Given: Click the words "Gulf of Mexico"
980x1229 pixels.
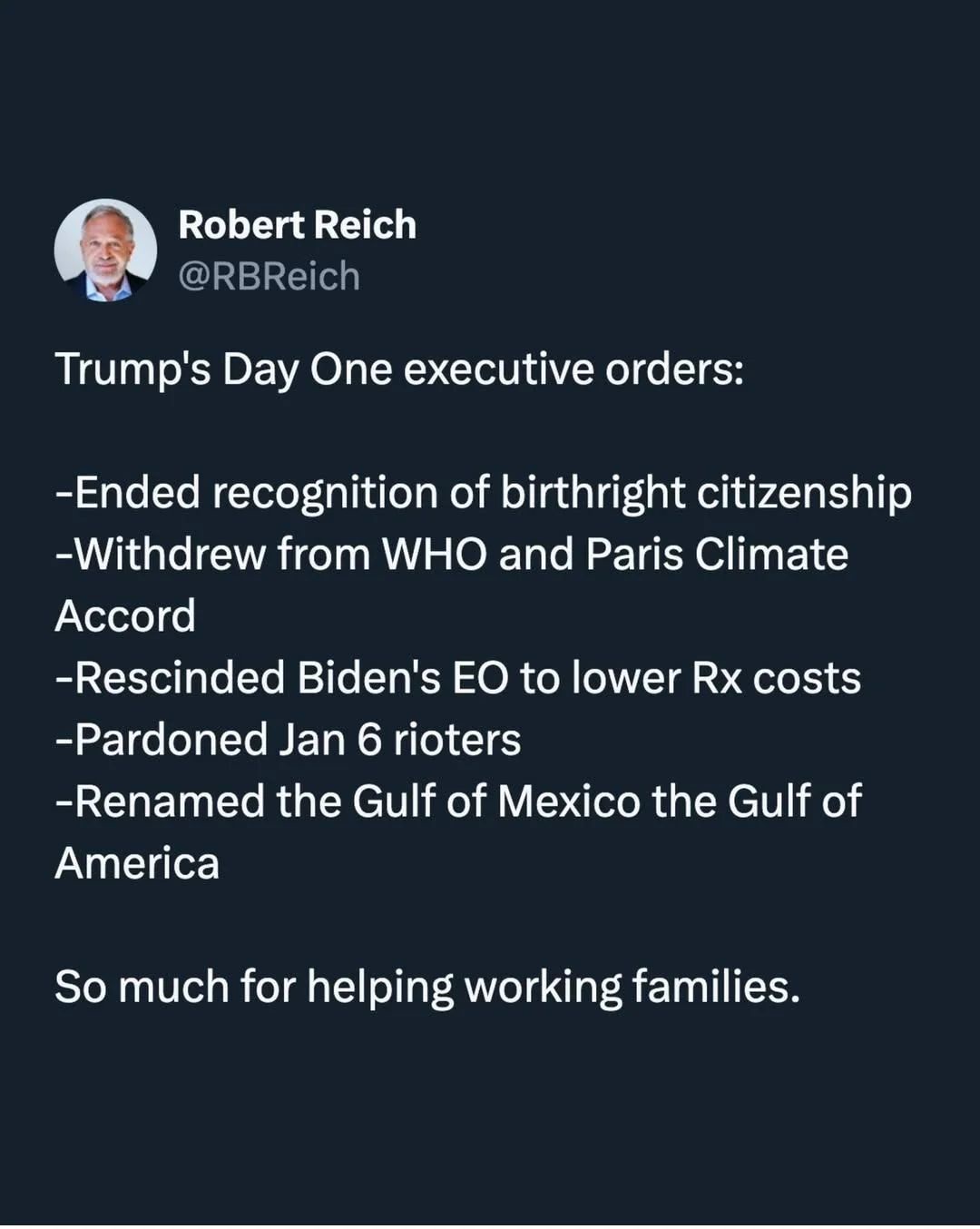Looking at the screenshot, I should (495, 801).
